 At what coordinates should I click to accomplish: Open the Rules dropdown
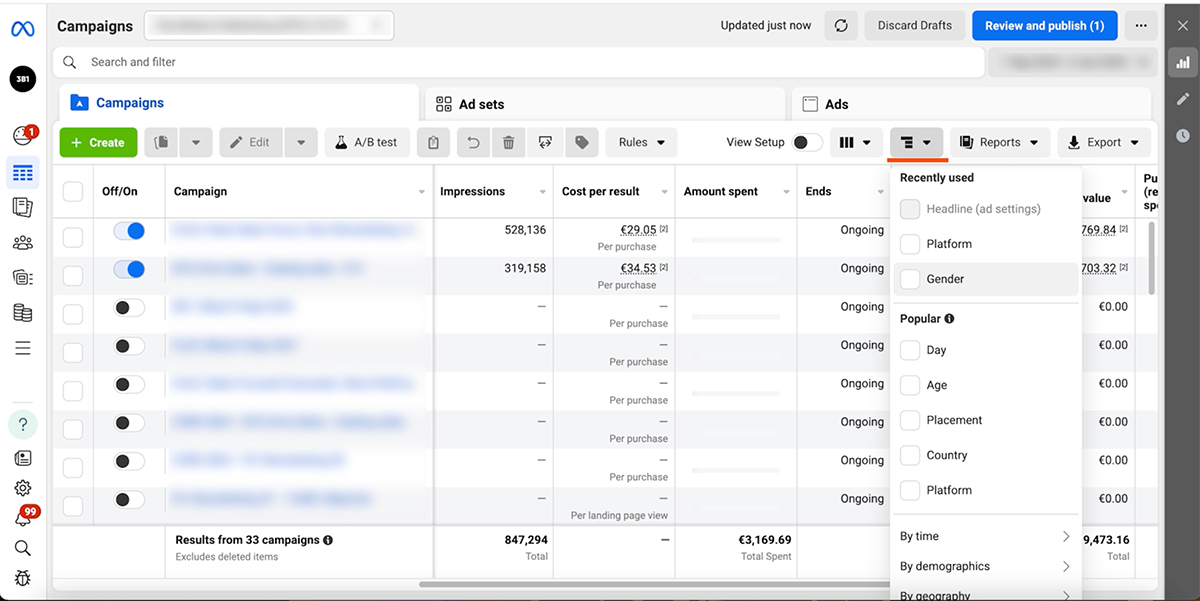coord(641,142)
